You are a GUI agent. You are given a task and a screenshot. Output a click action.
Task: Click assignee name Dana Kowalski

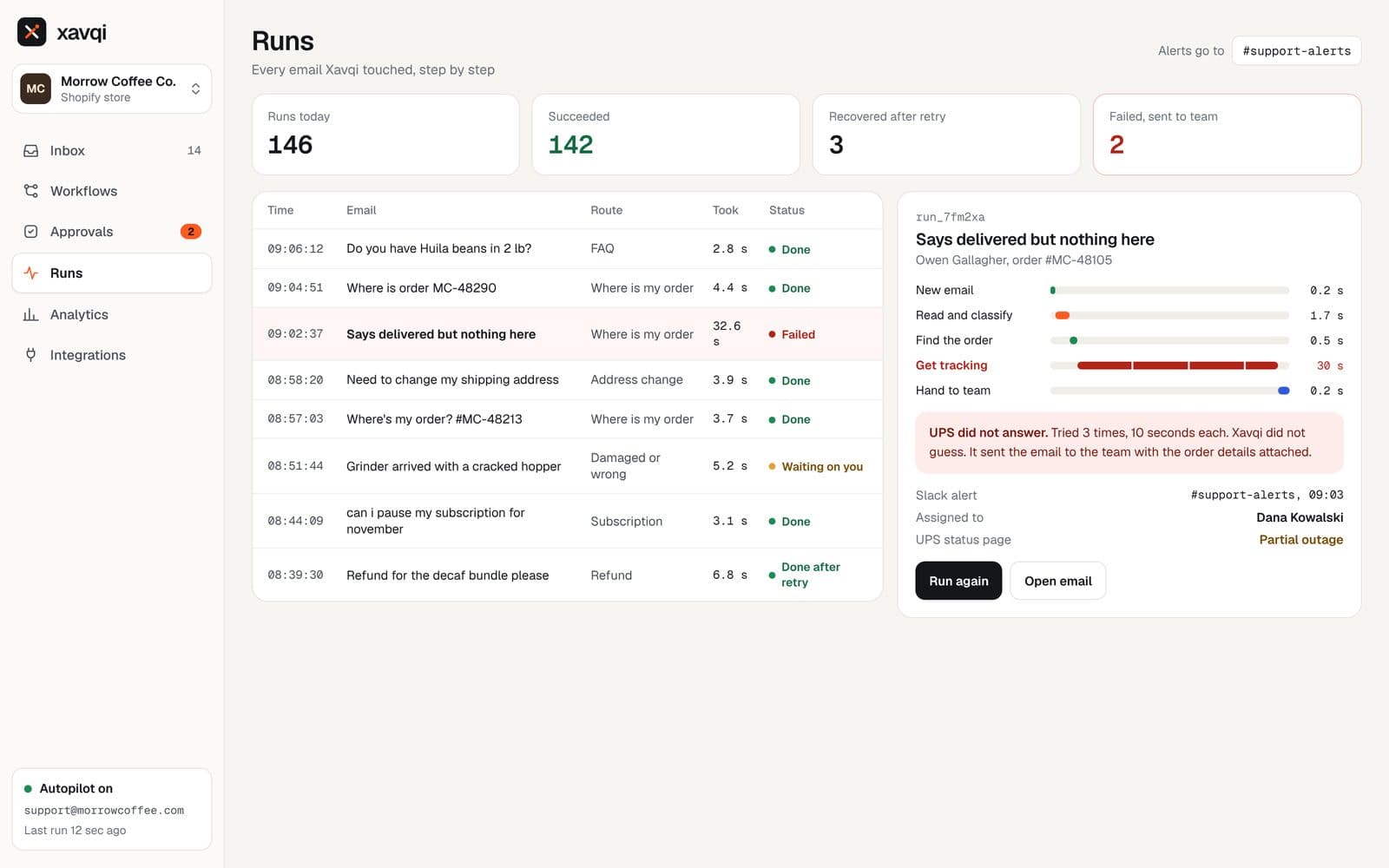click(x=1300, y=517)
